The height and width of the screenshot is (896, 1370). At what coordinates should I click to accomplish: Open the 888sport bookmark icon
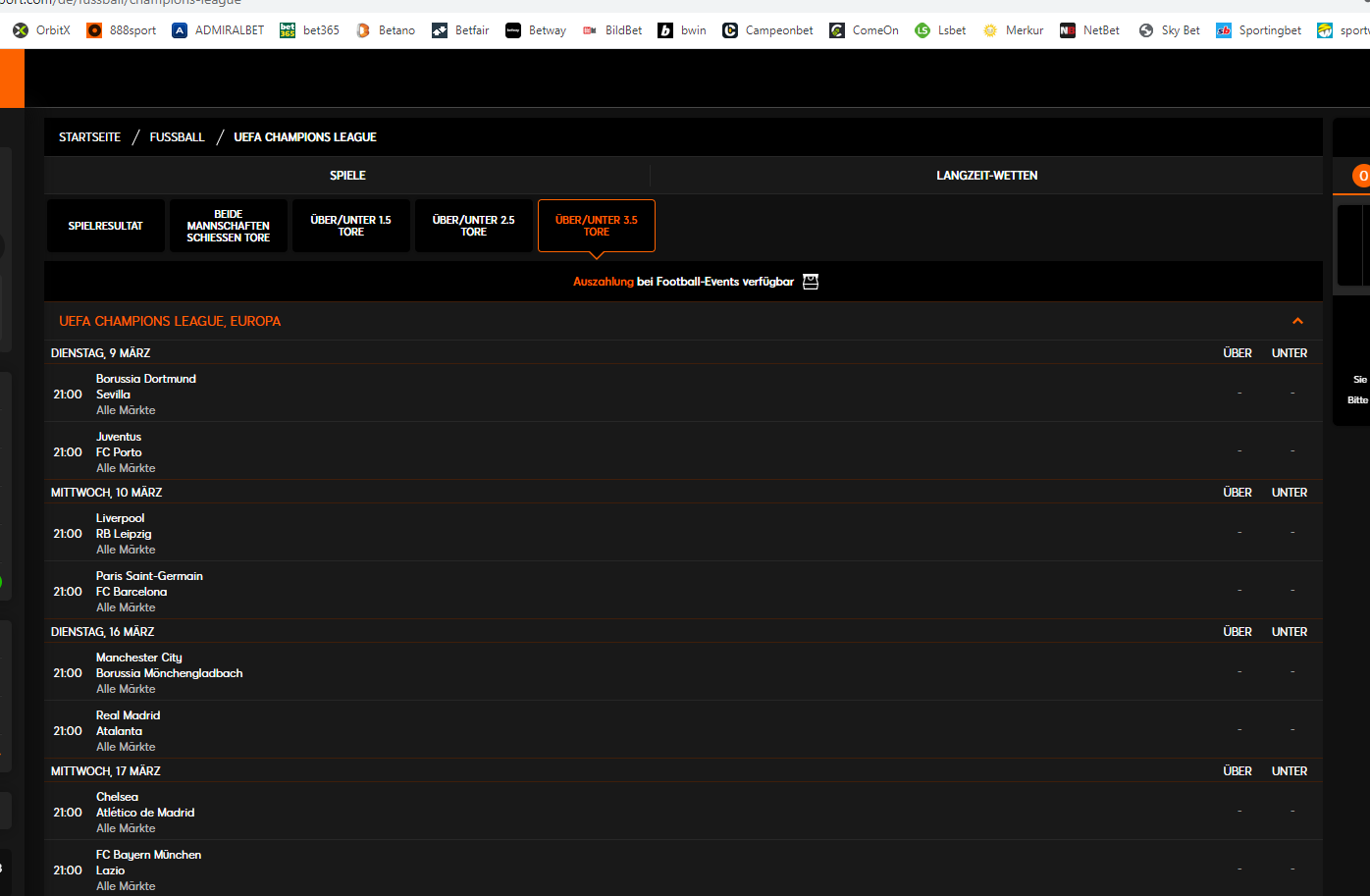click(94, 30)
